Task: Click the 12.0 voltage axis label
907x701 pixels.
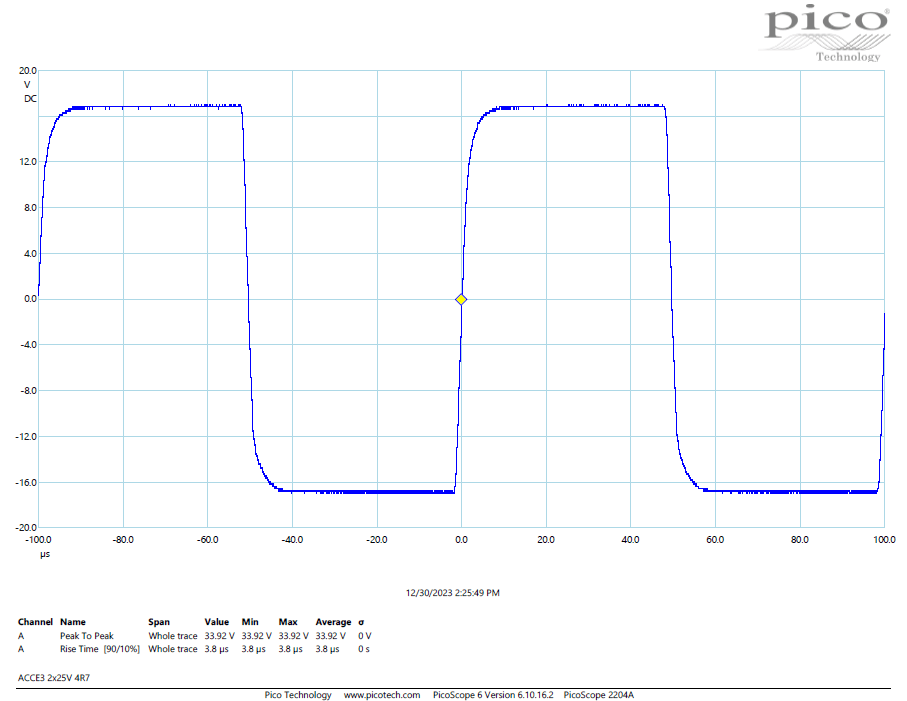Action: pos(28,162)
